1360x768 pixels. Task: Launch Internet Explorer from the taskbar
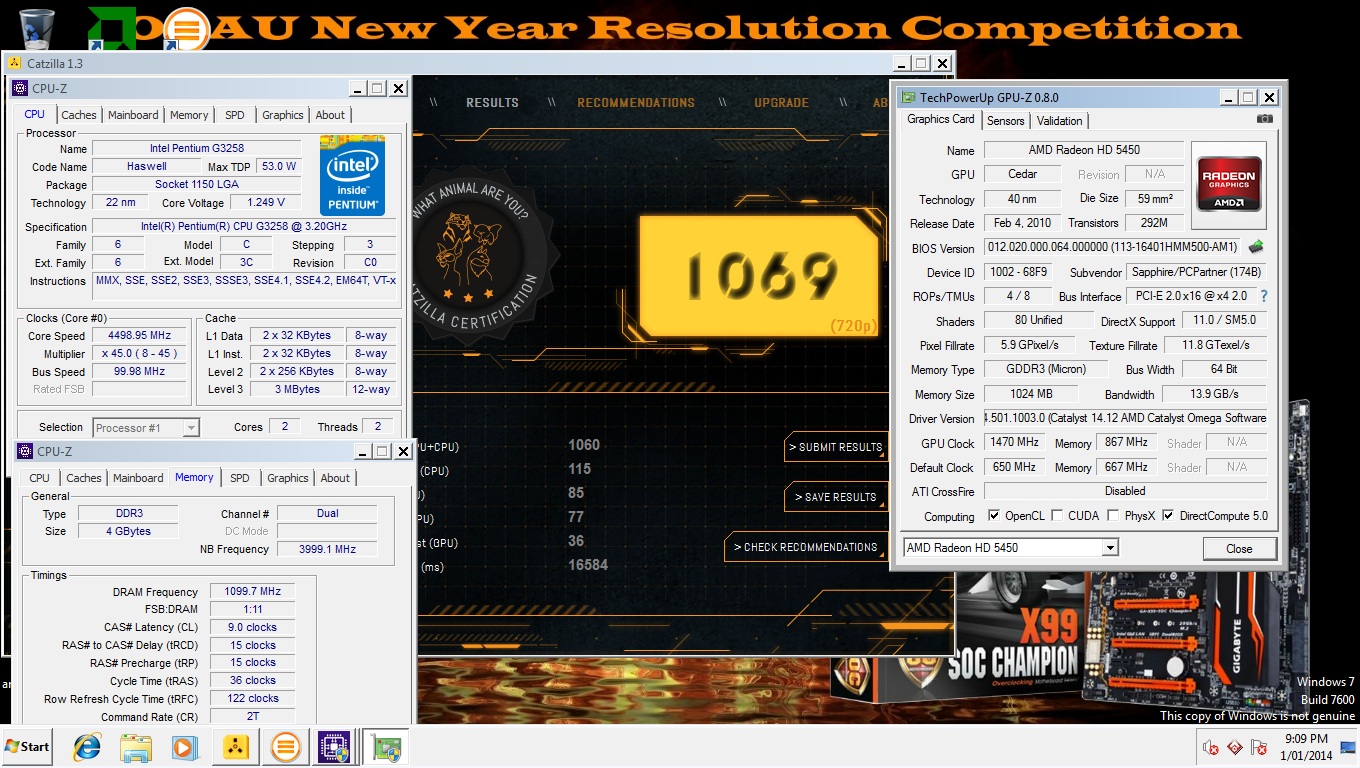tap(87, 747)
